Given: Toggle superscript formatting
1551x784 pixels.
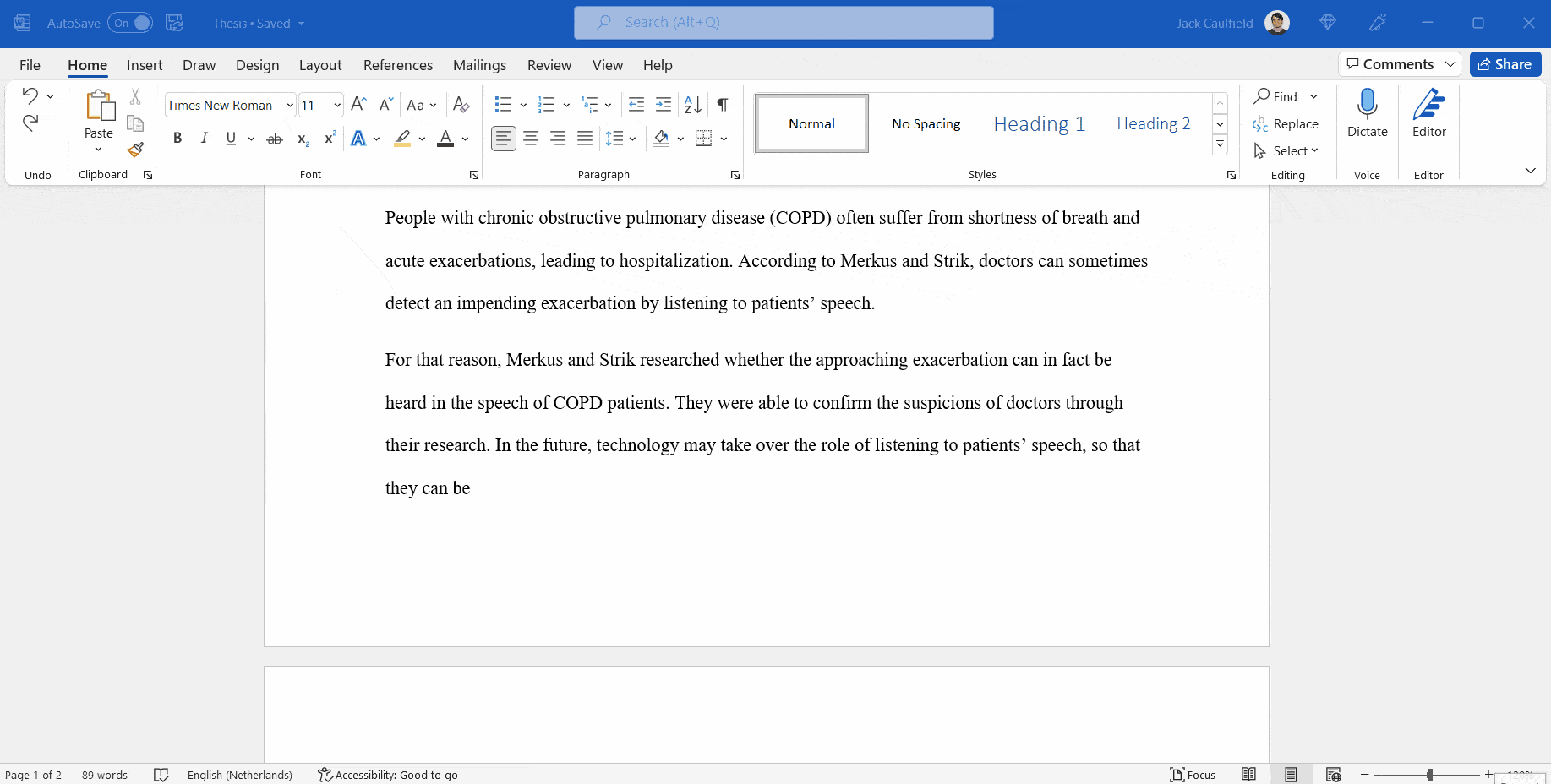Looking at the screenshot, I should (329, 138).
